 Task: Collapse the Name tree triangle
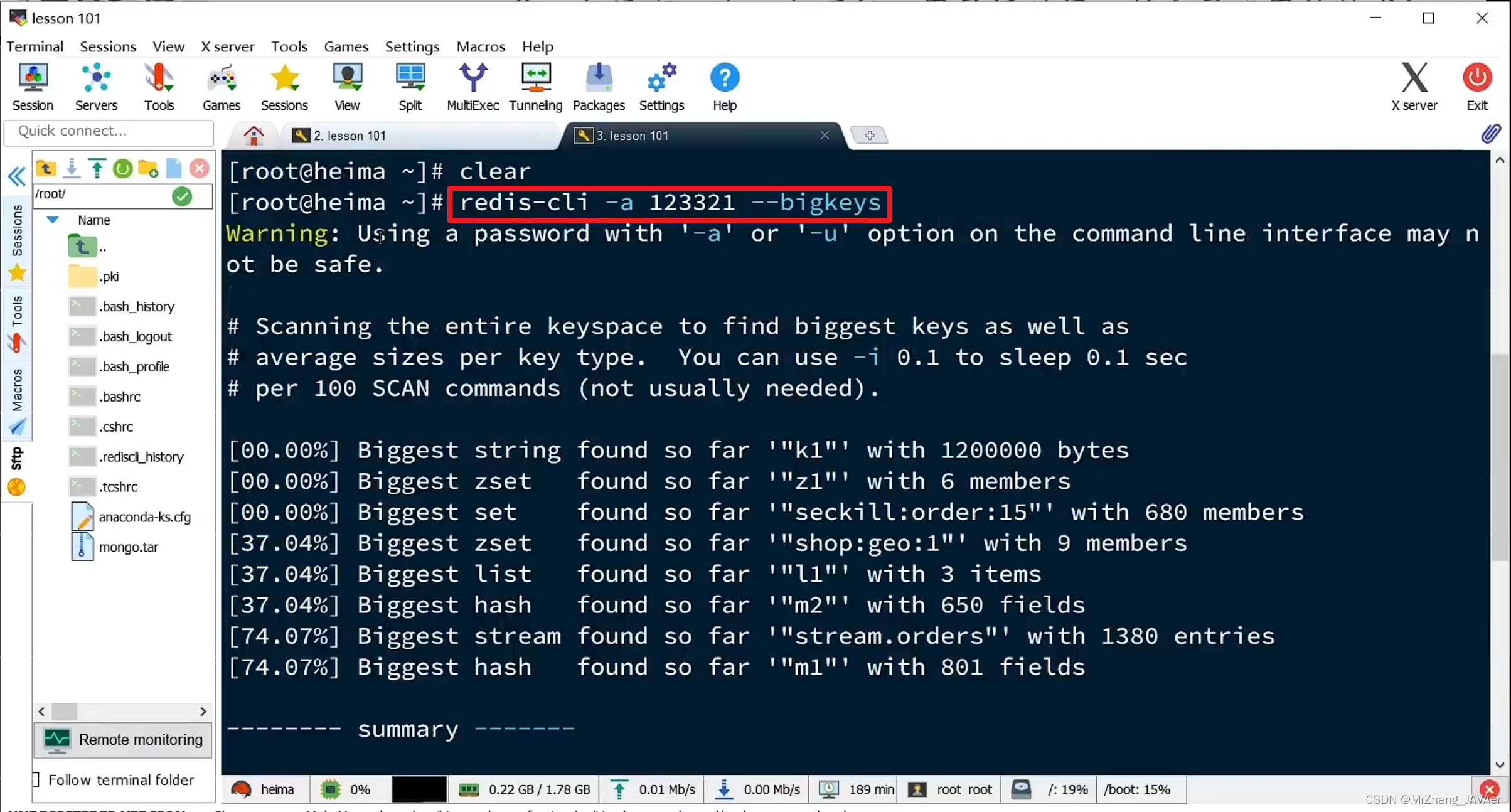coord(53,220)
